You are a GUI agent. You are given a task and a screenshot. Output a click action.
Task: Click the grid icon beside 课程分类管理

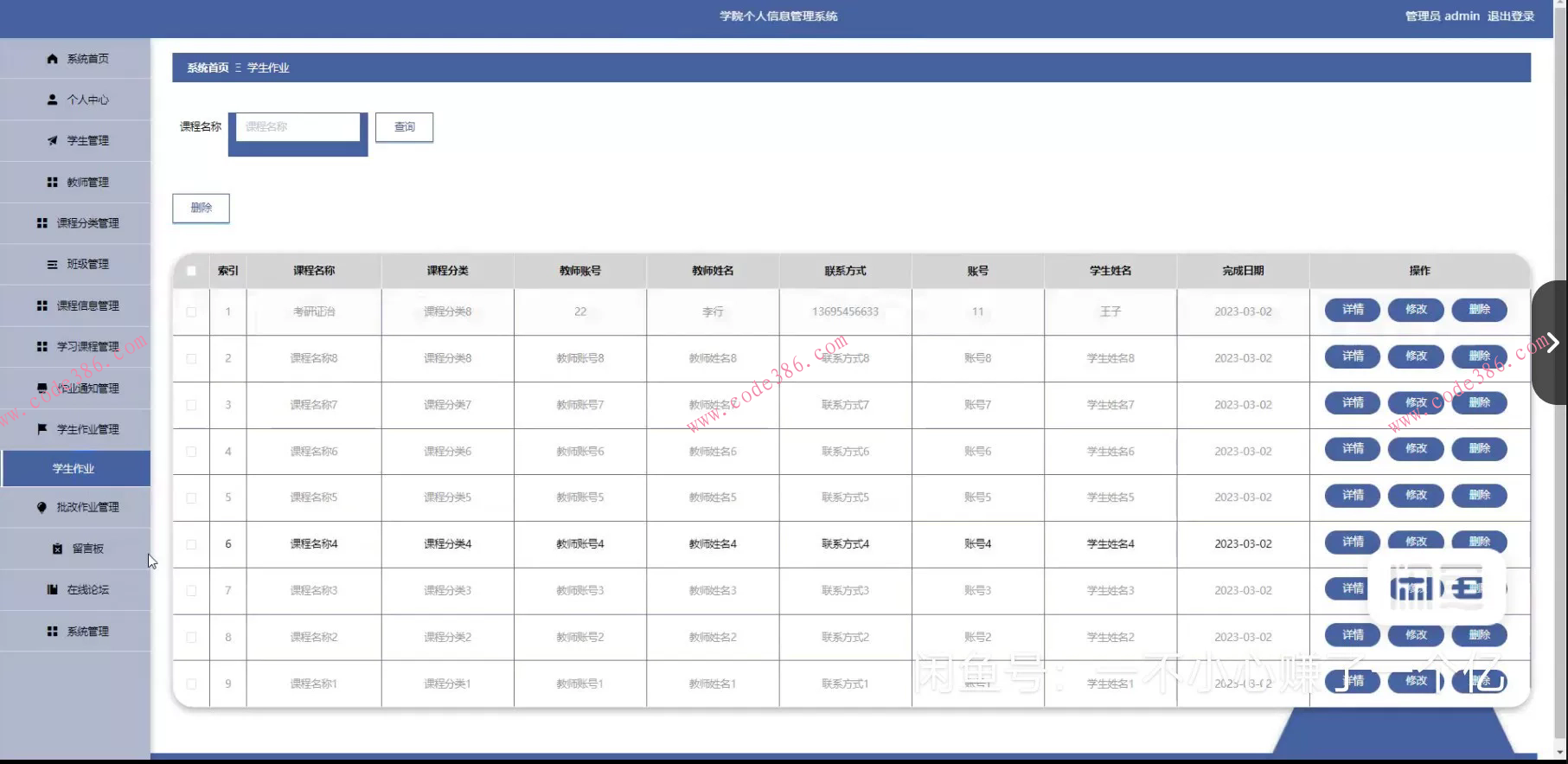[42, 223]
